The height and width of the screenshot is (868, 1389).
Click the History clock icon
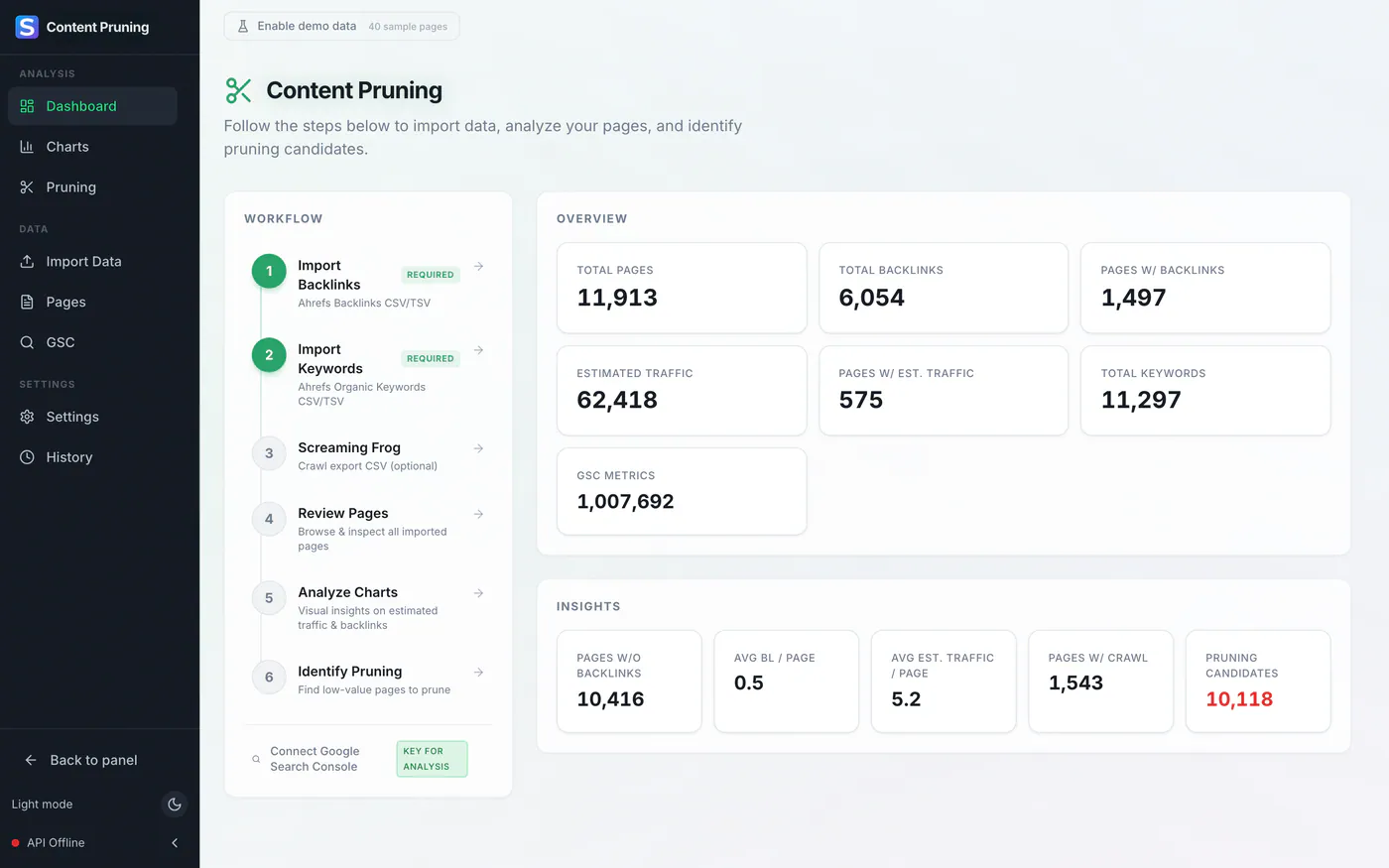(x=27, y=457)
